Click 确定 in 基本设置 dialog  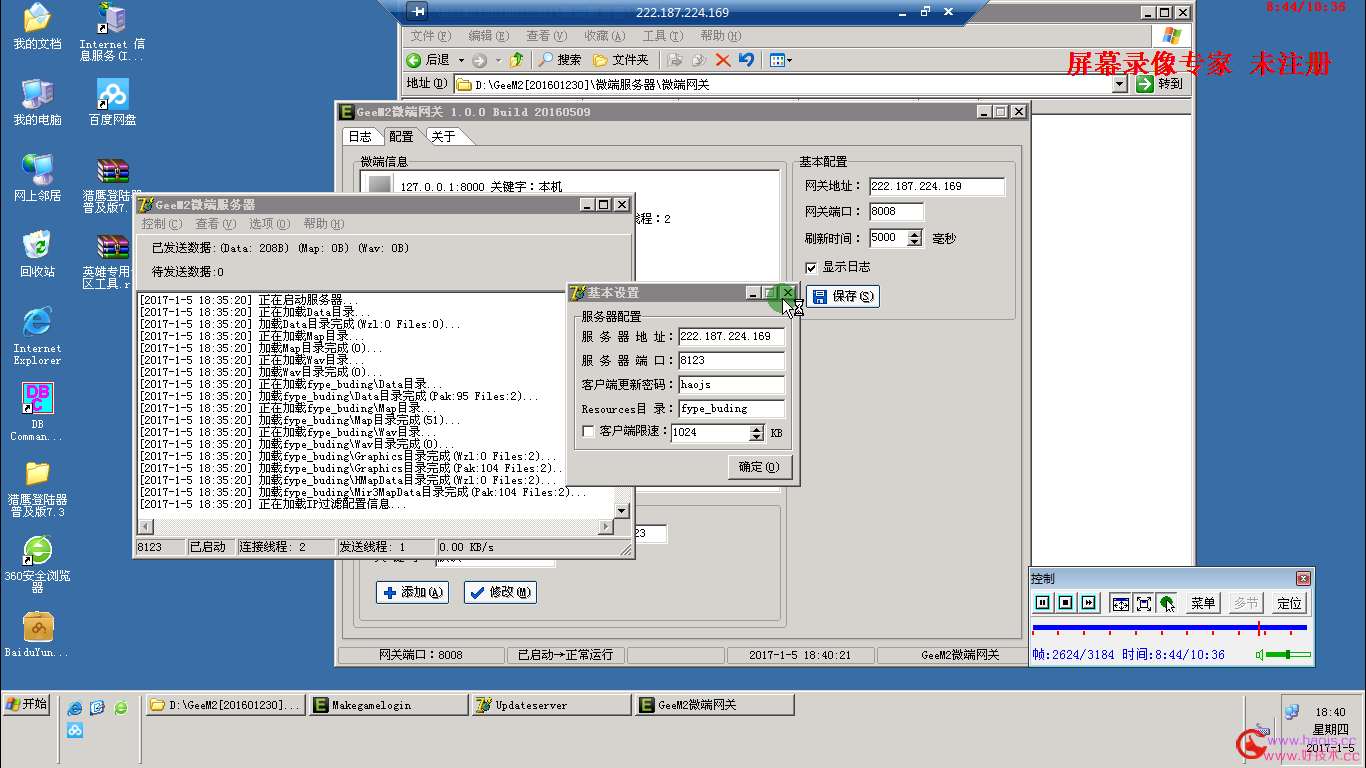(760, 467)
